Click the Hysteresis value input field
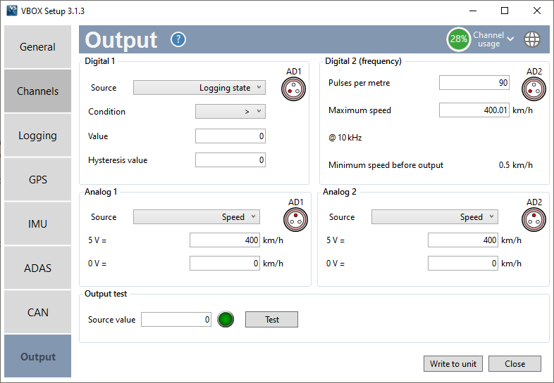This screenshot has width=554, height=383. (230, 160)
